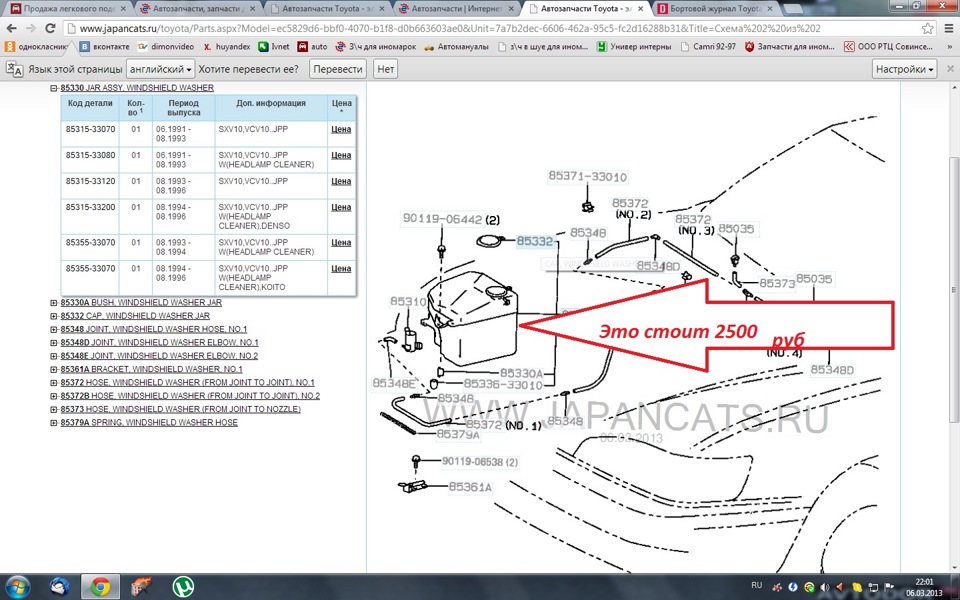Switch to Бортовой журнал Toyota tab
The width and height of the screenshot is (960, 600).
click(x=713, y=9)
